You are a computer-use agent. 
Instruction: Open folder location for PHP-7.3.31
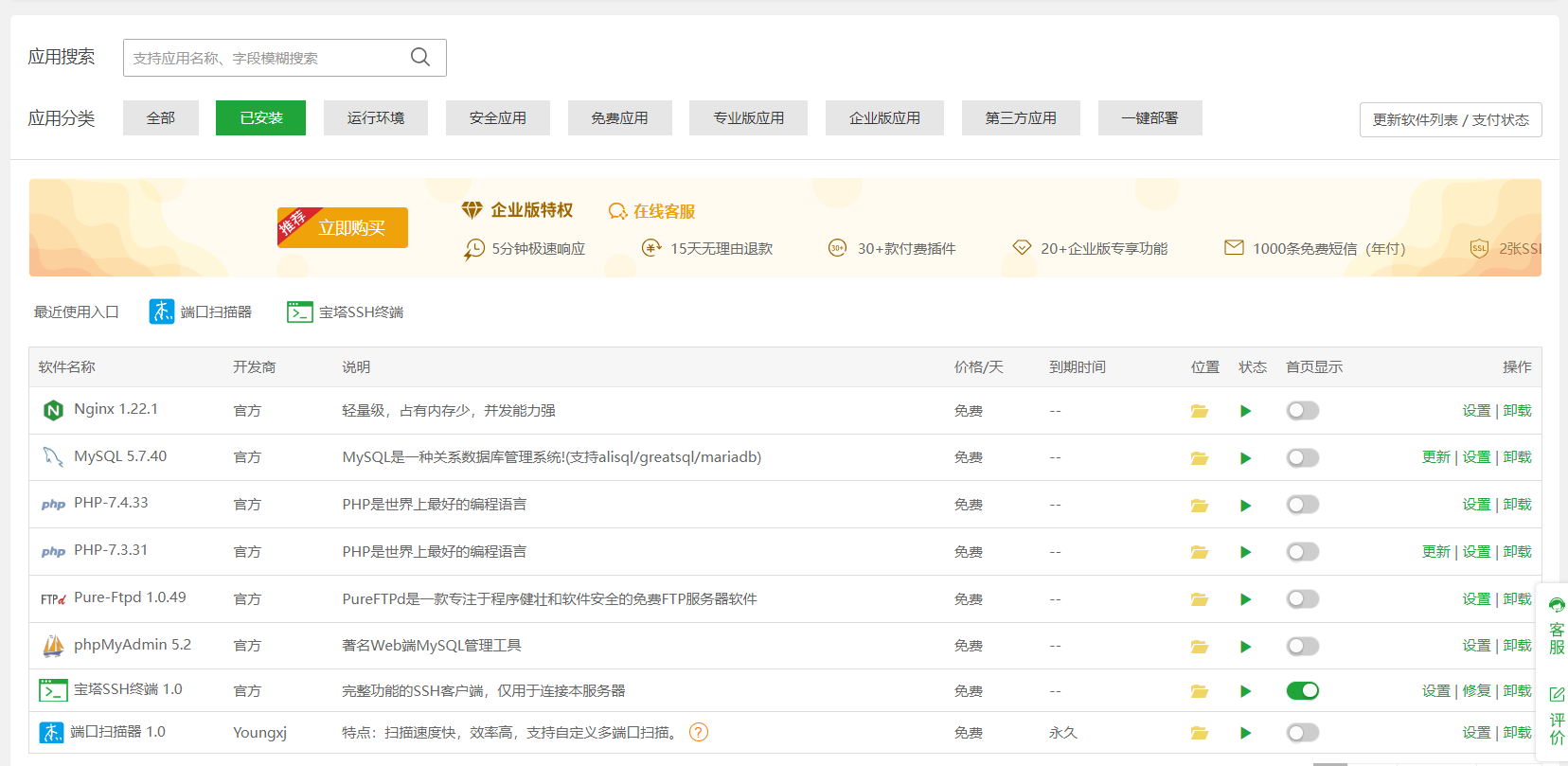1200,552
